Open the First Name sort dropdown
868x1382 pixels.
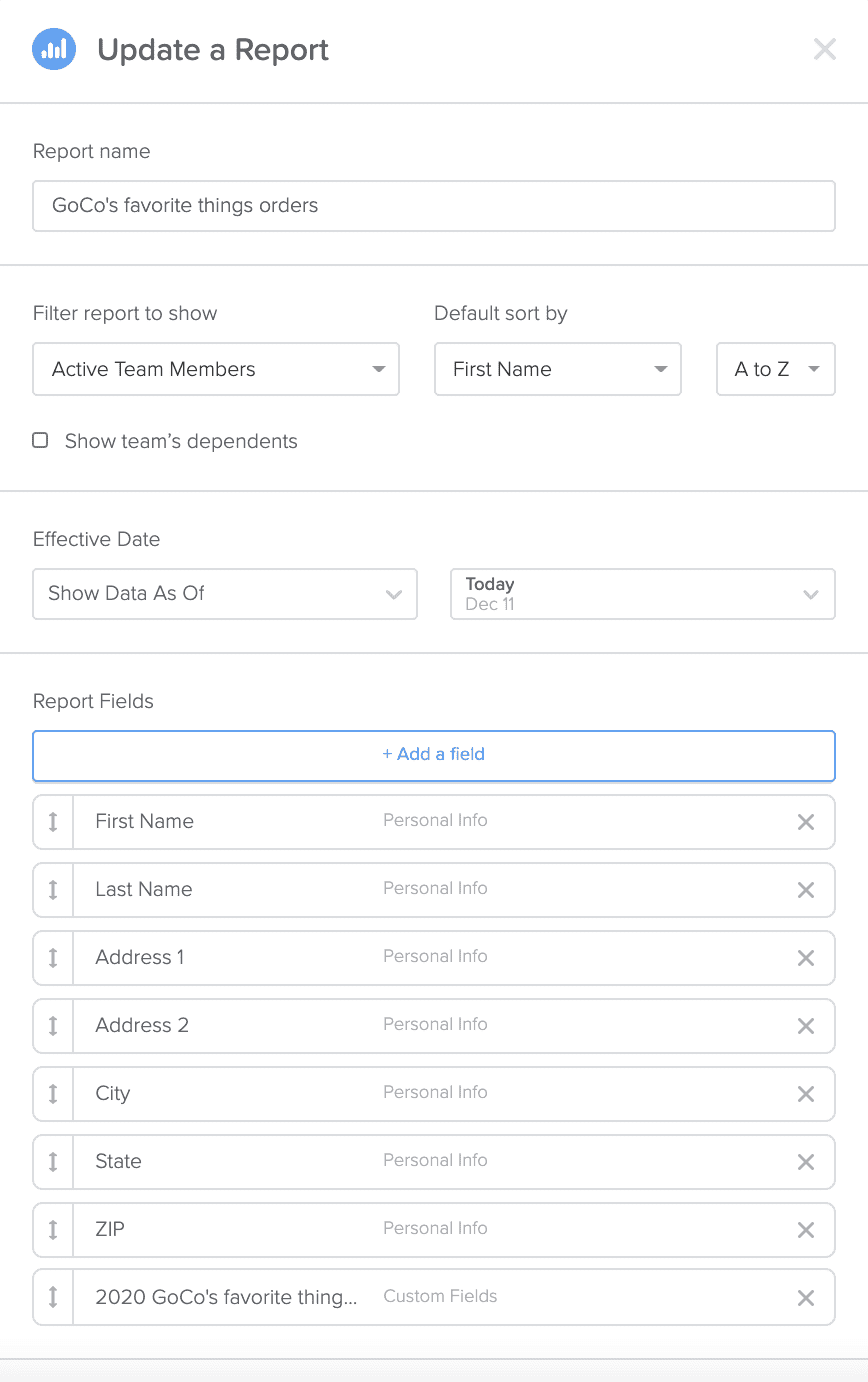click(x=558, y=369)
